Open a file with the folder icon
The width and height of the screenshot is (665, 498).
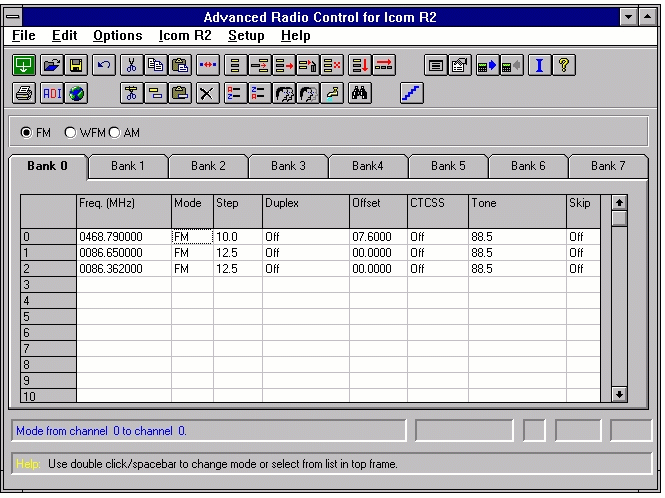coord(52,65)
